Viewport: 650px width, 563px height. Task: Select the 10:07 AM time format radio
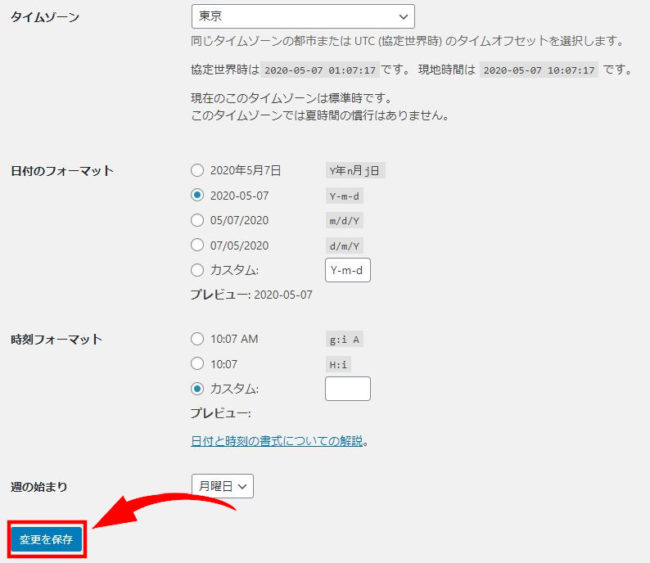tap(197, 340)
